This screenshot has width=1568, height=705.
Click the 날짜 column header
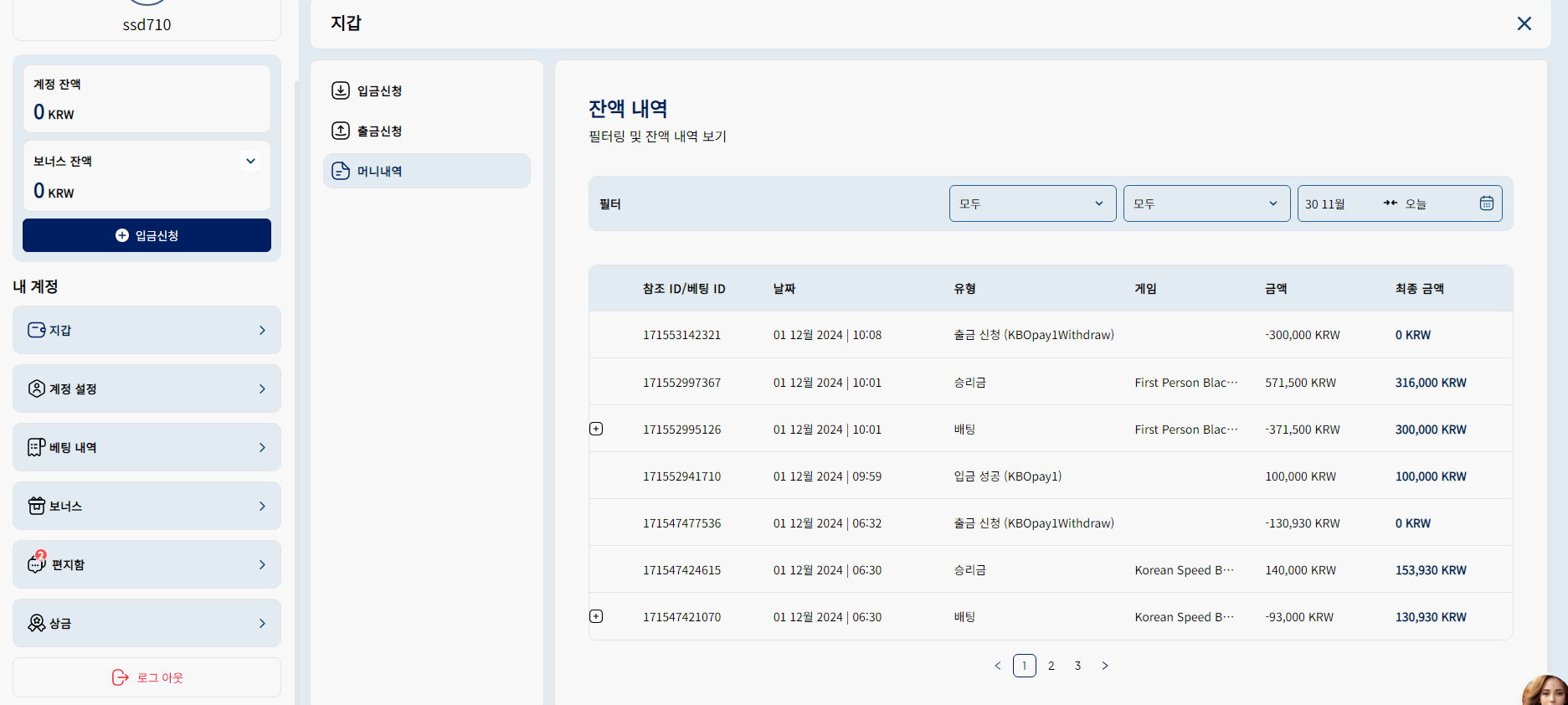[784, 288]
